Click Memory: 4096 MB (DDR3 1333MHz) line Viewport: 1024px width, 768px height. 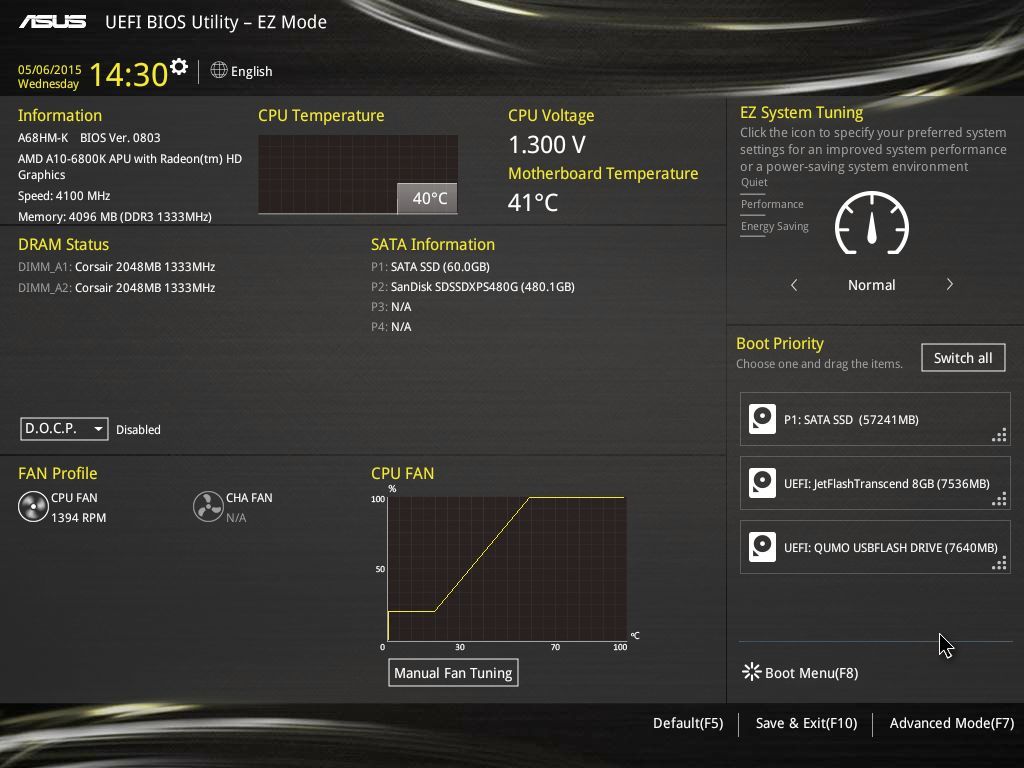[x=114, y=216]
